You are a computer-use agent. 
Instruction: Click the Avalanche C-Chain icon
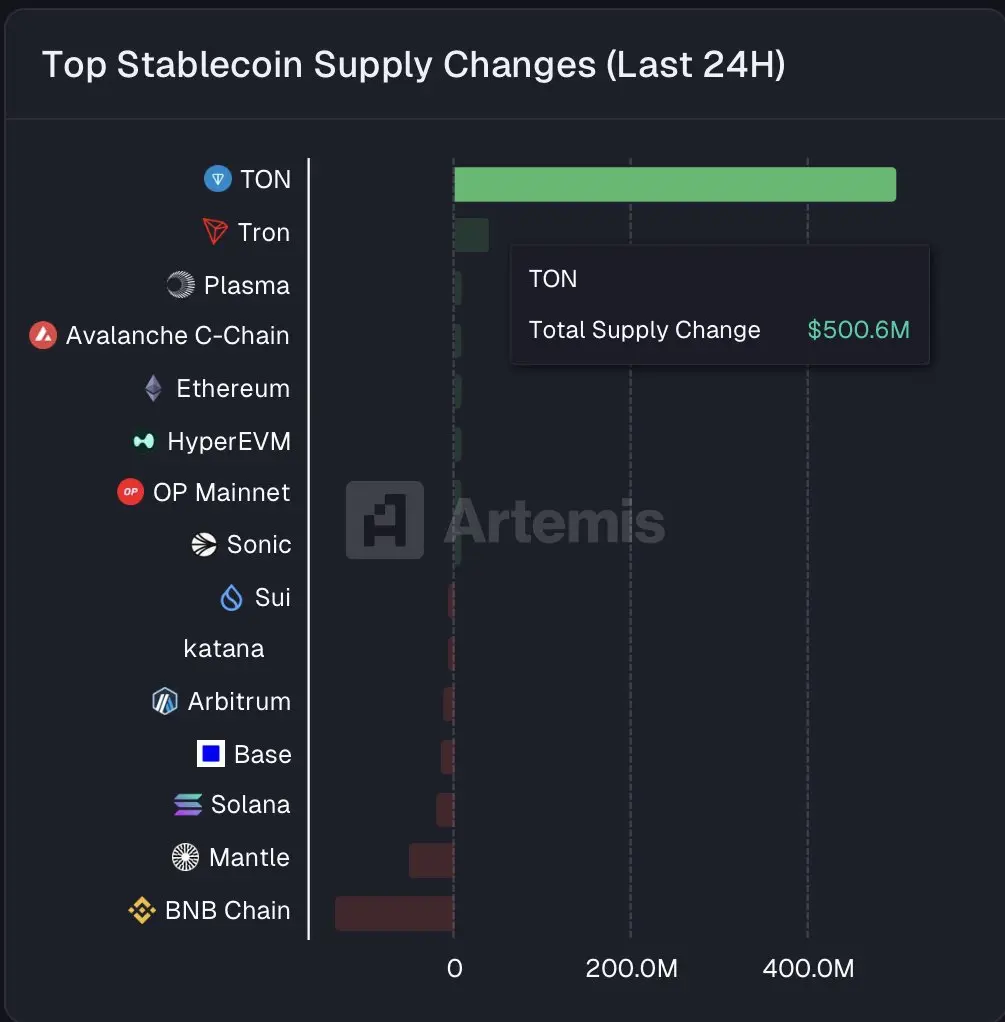click(43, 335)
